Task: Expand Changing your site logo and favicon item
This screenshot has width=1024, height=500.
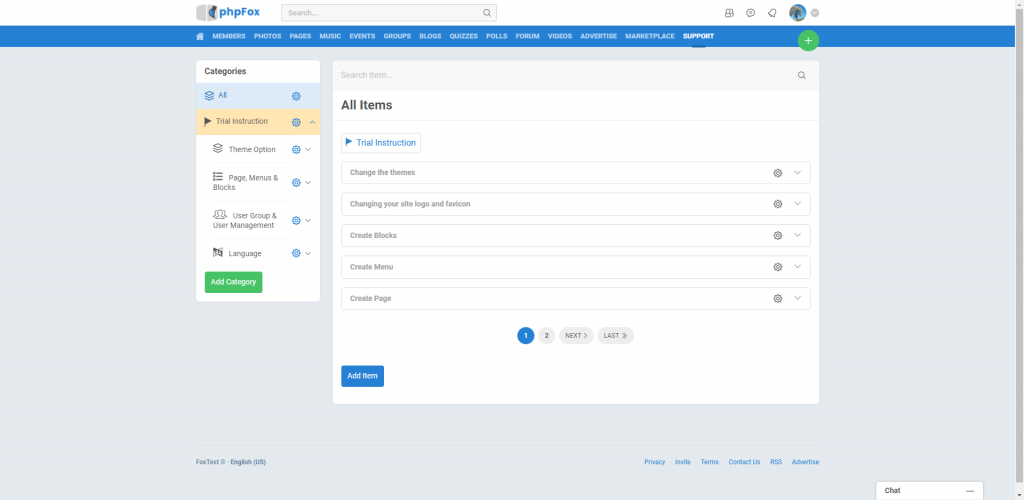Action: [797, 204]
